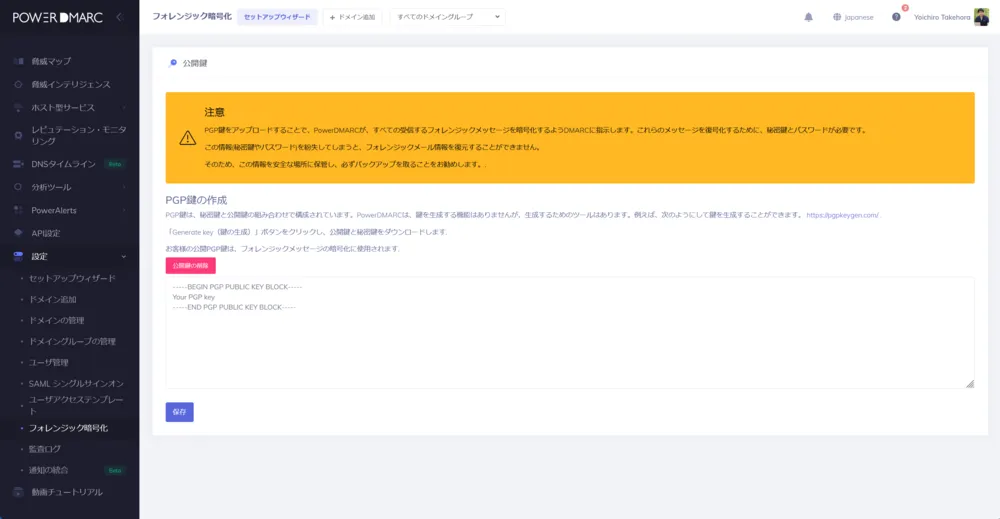
Task: Open the 脅威マップ icon in sidebar
Action: 18,61
